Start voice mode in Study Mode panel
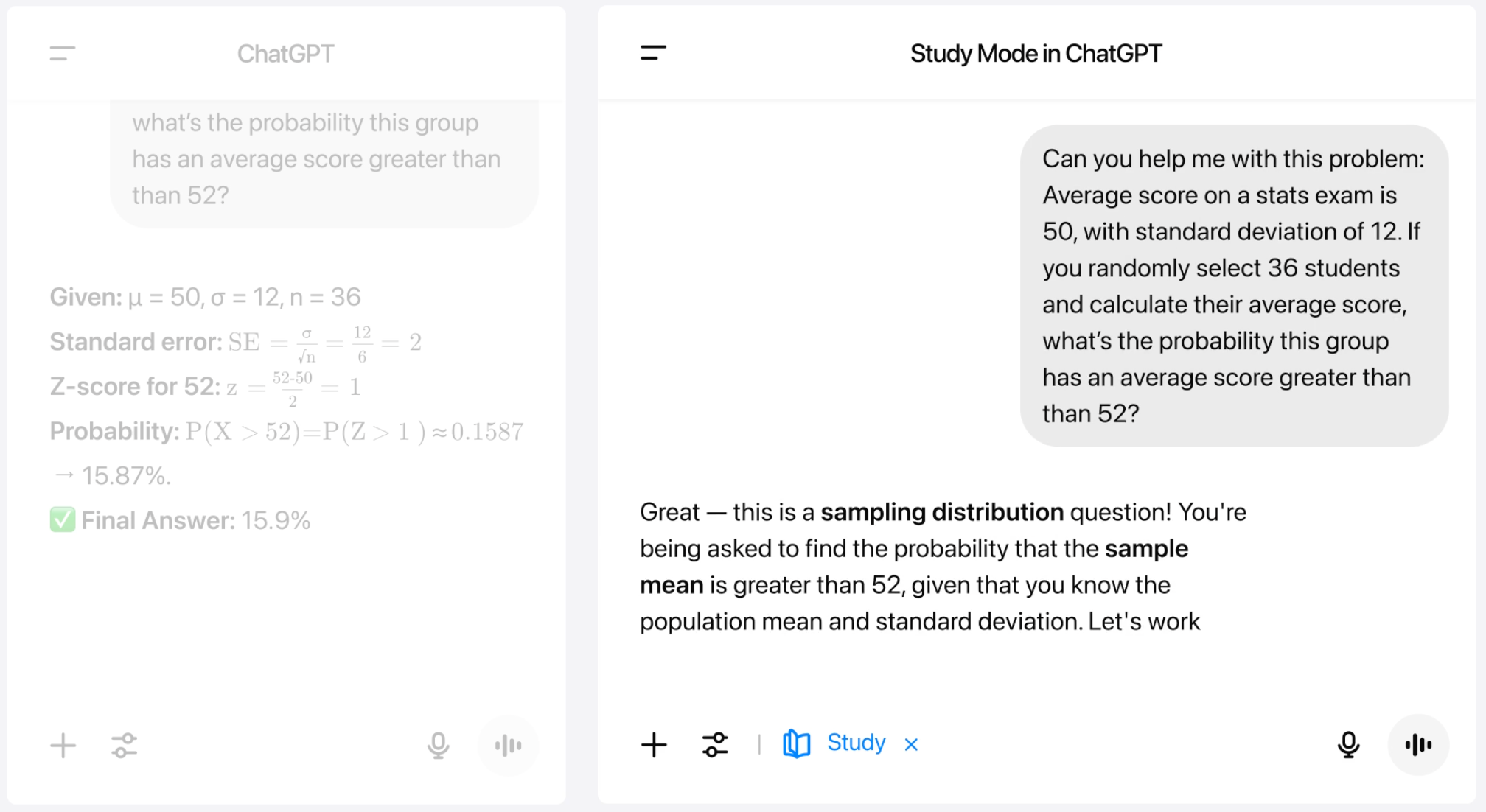The image size is (1486, 812). coord(1418,744)
